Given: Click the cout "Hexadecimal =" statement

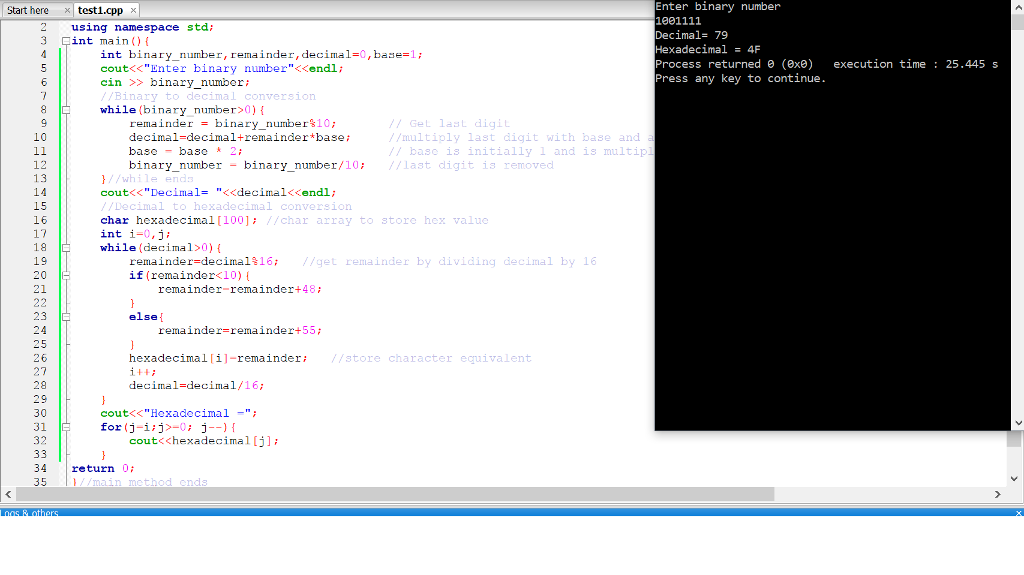Looking at the screenshot, I should (179, 414).
